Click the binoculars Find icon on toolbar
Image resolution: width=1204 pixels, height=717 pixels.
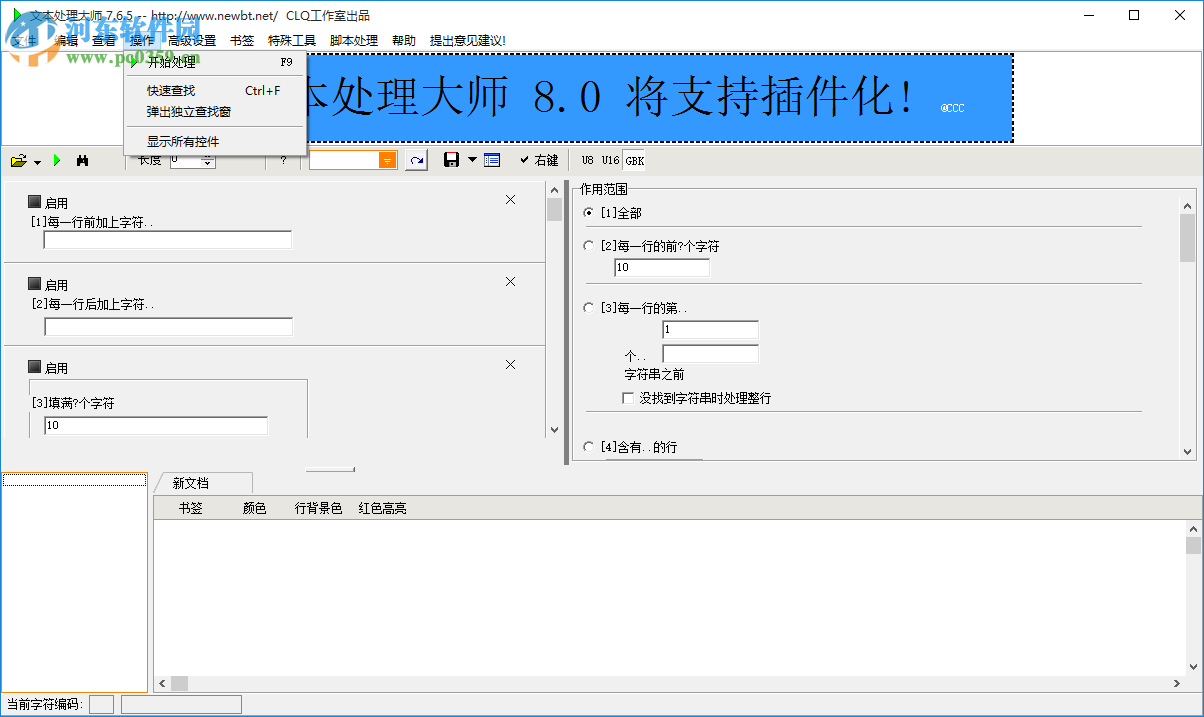(84, 160)
